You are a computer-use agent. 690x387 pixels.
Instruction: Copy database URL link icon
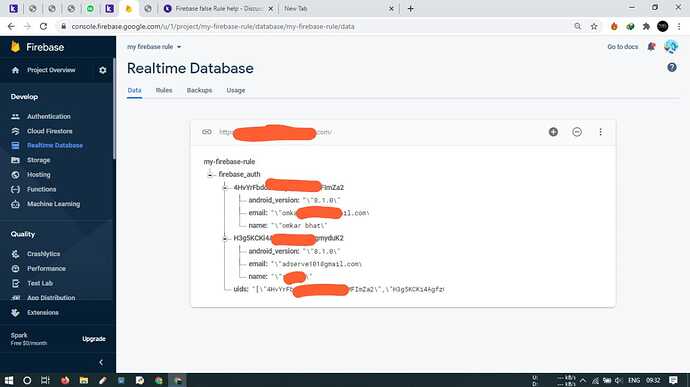(206, 132)
